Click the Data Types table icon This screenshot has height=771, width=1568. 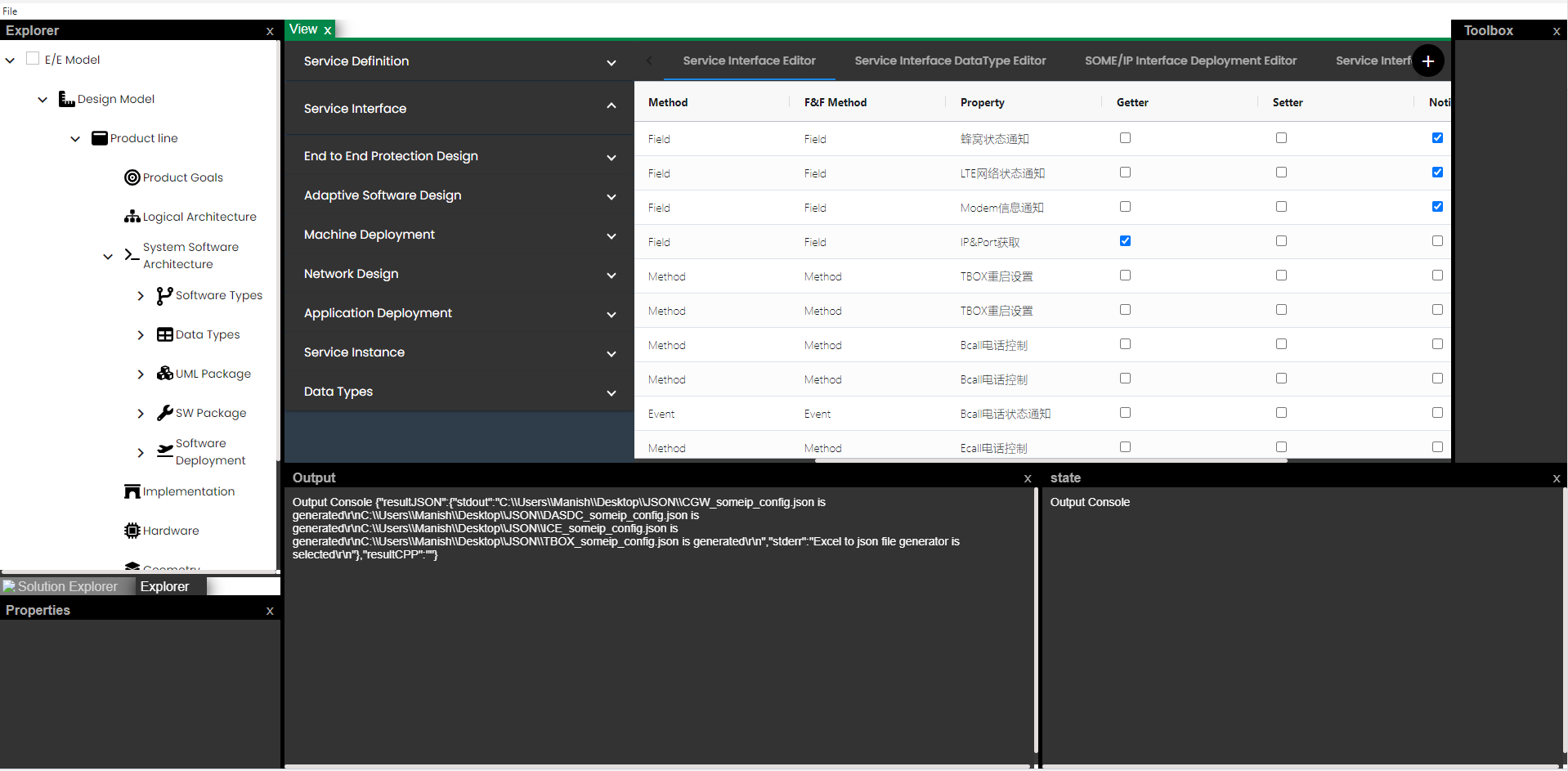(x=165, y=334)
